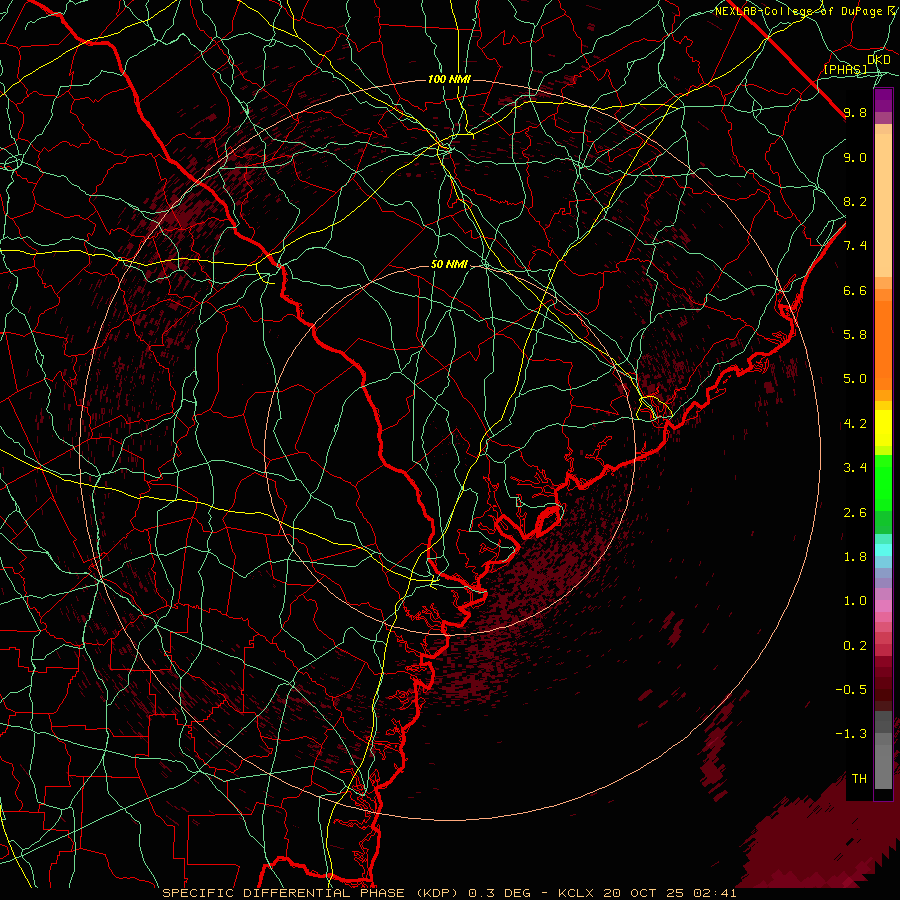The width and height of the screenshot is (900, 900).
Task: Click the 4.2 scale value
Action: (855, 424)
